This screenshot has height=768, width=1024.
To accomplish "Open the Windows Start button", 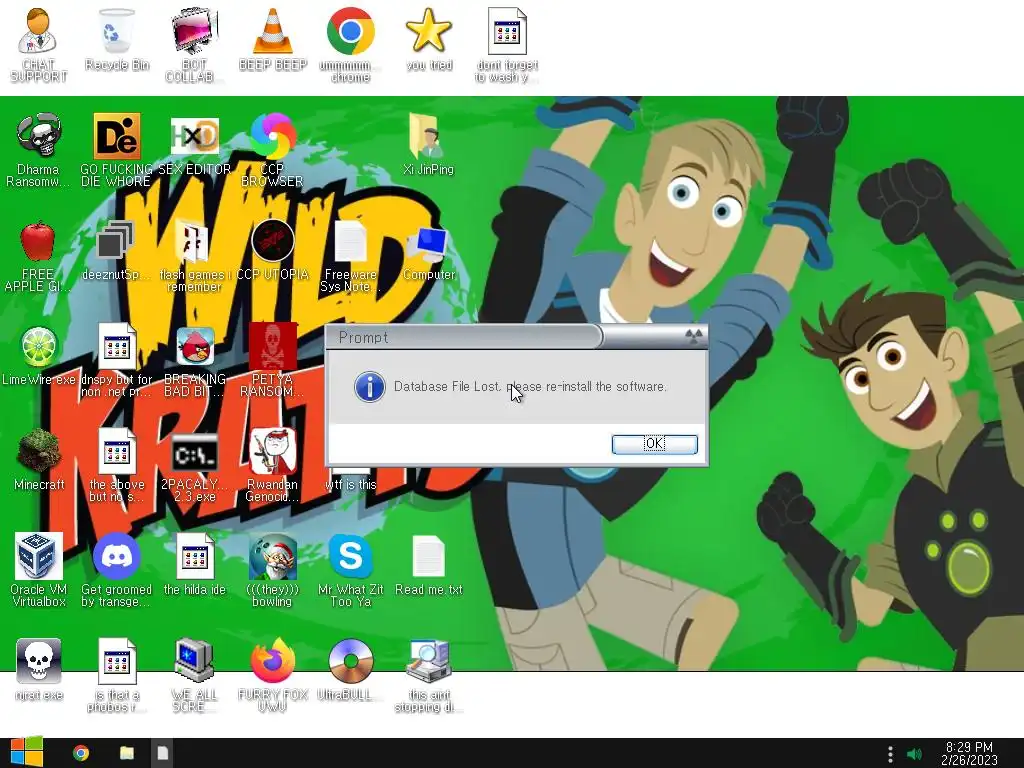I will [x=27, y=753].
